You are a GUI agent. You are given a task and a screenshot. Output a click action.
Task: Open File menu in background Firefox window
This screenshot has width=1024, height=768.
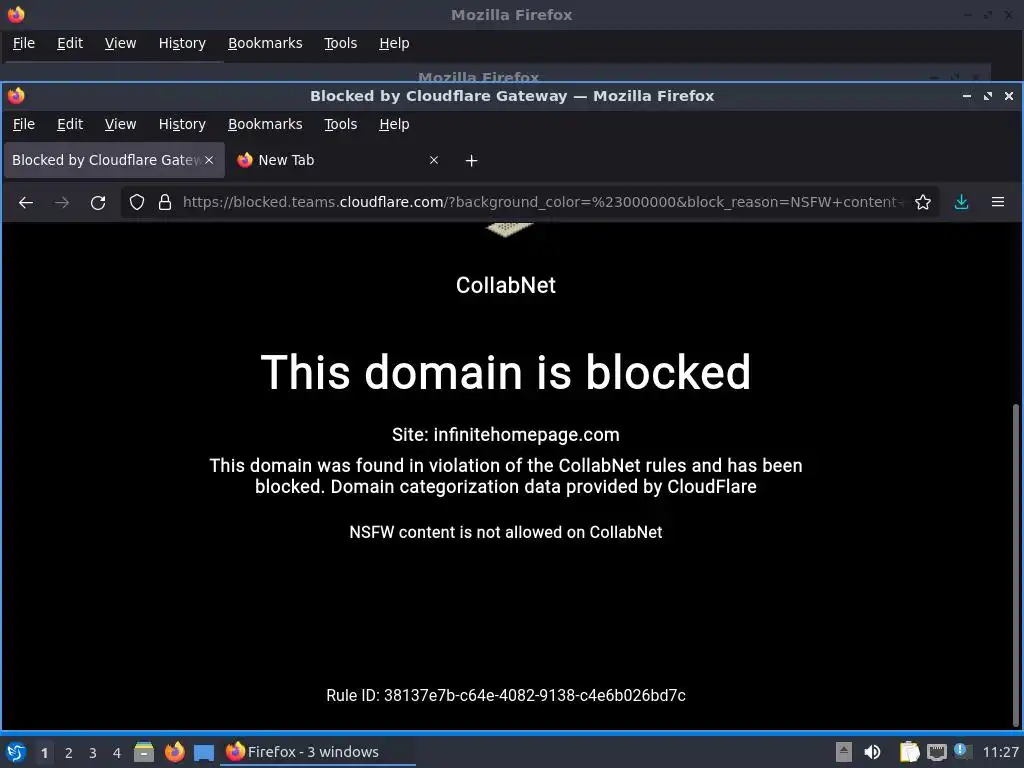24,43
